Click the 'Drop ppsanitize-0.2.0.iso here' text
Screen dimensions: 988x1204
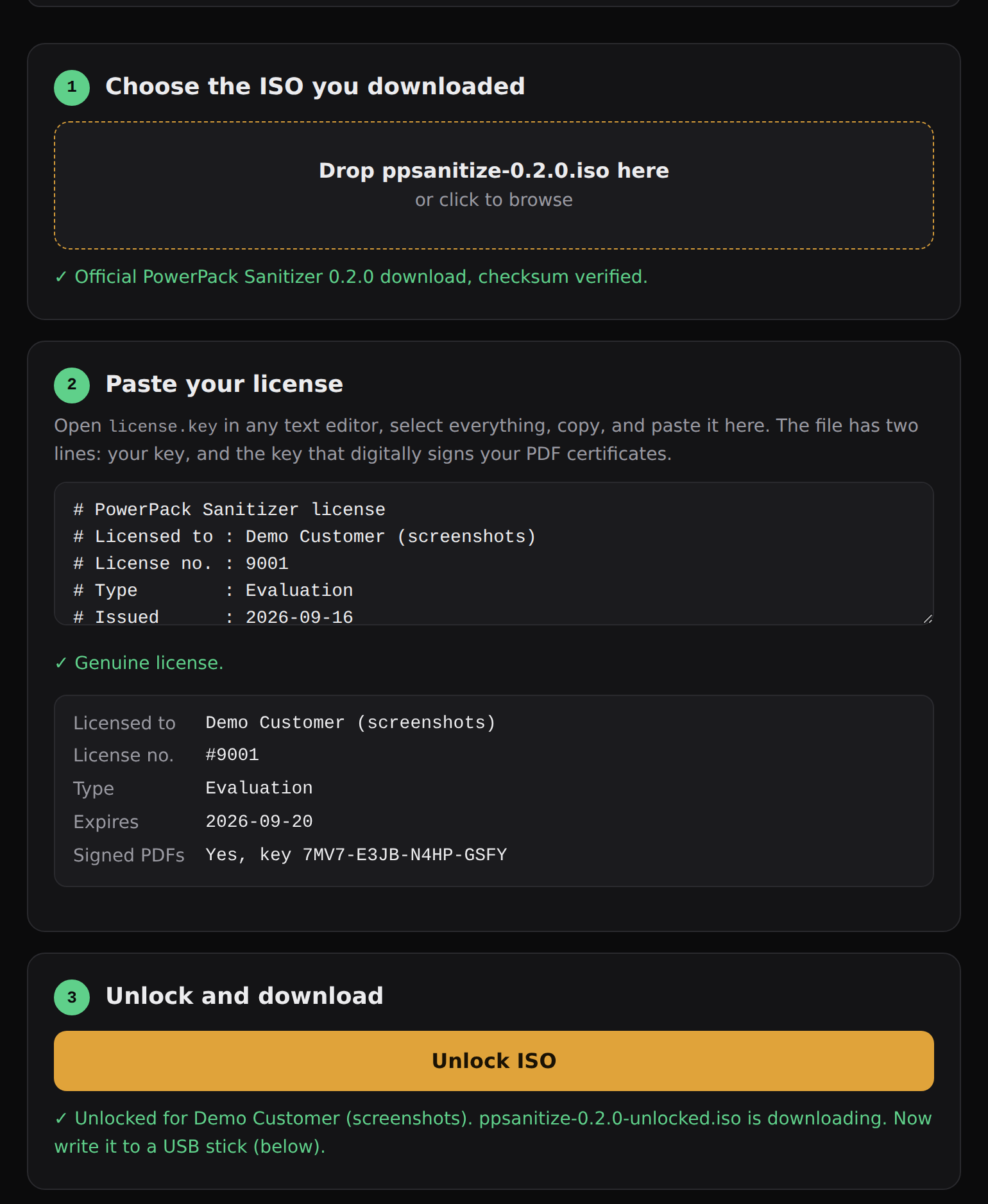click(x=493, y=171)
